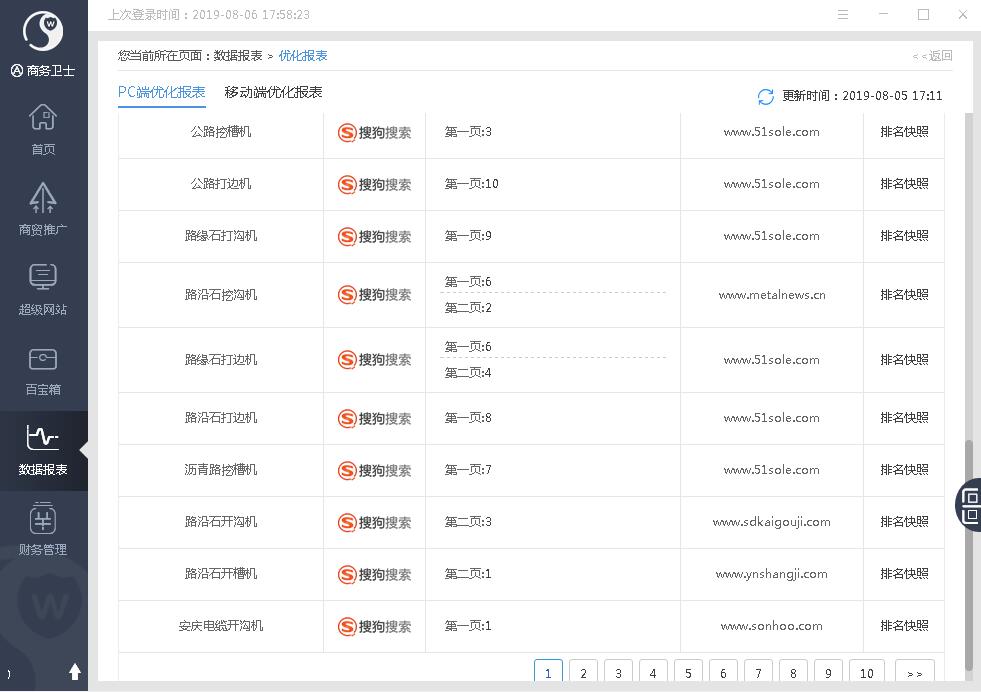Open 排名快照 for 安庆电缆开沟机 row
981x692 pixels.
(904, 626)
